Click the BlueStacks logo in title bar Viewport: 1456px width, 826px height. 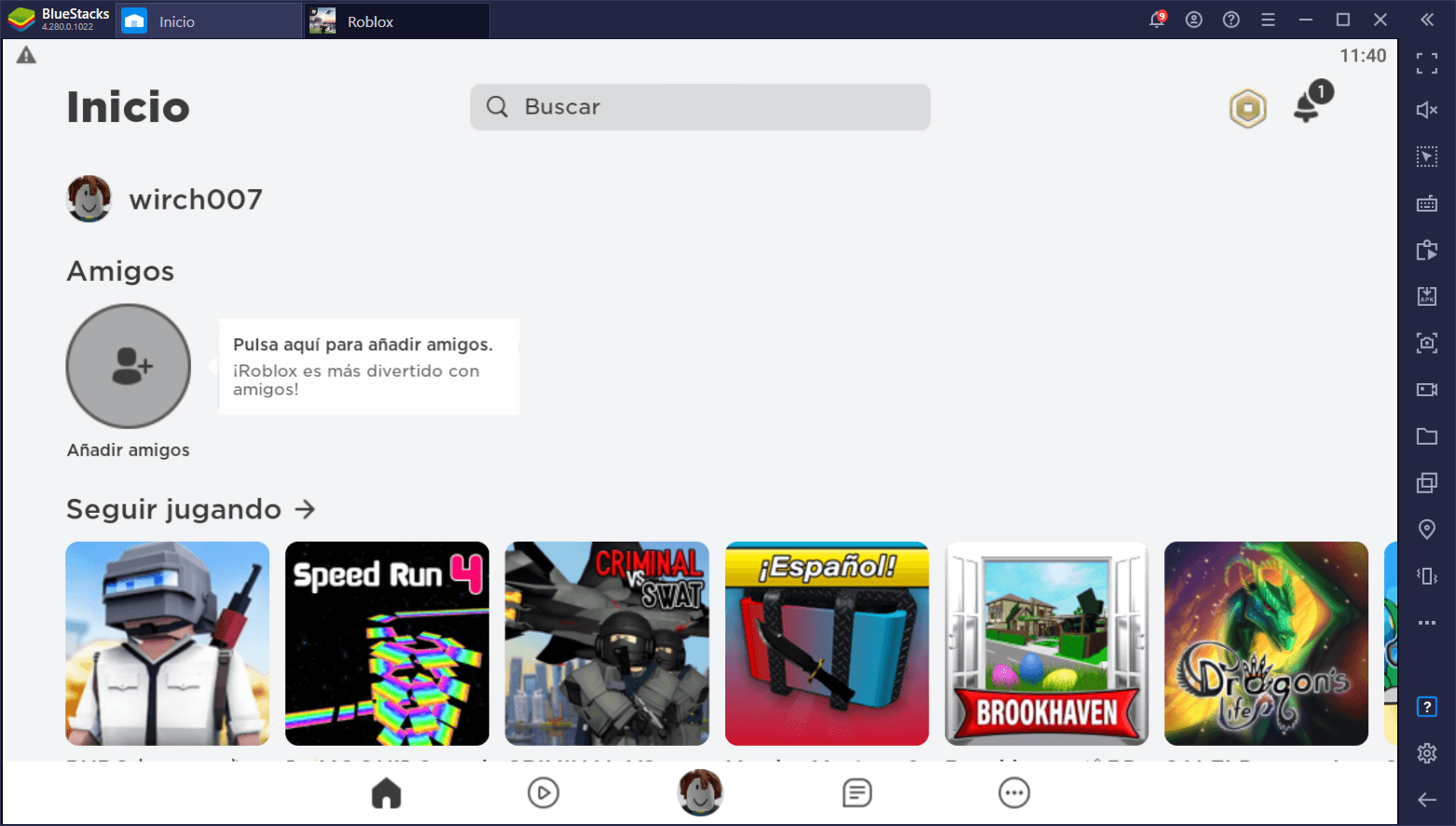coord(21,20)
